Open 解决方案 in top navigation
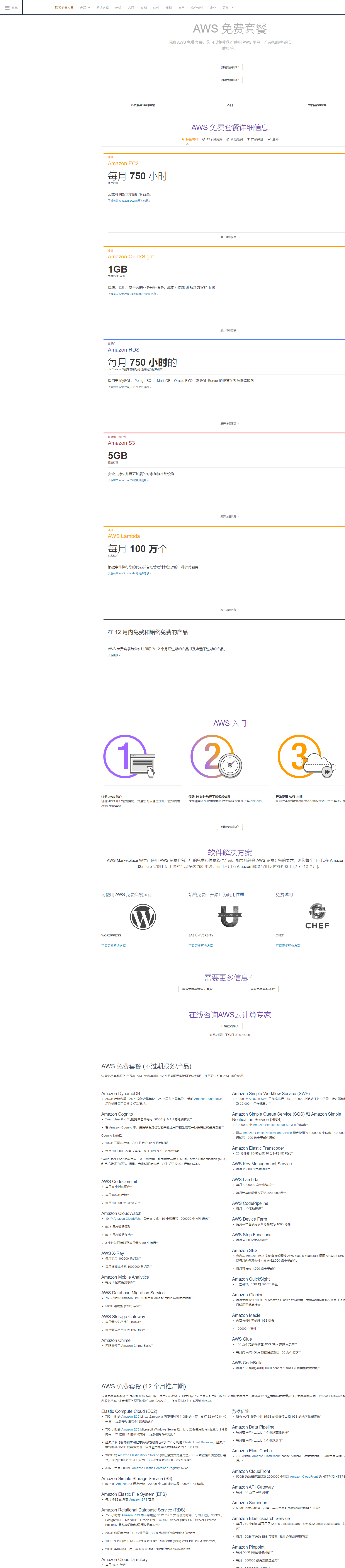Image resolution: width=345 pixels, height=1568 pixels. click(103, 8)
